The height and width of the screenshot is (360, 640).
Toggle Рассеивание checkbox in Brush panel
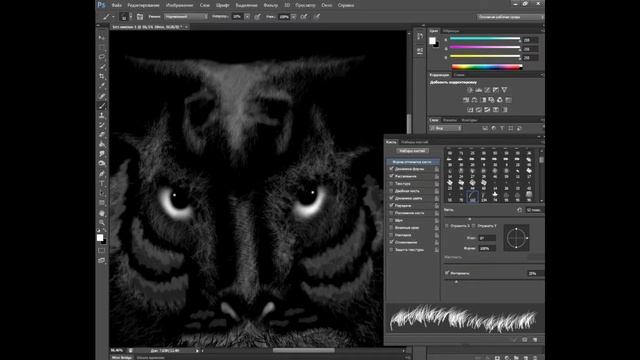[x=391, y=176]
